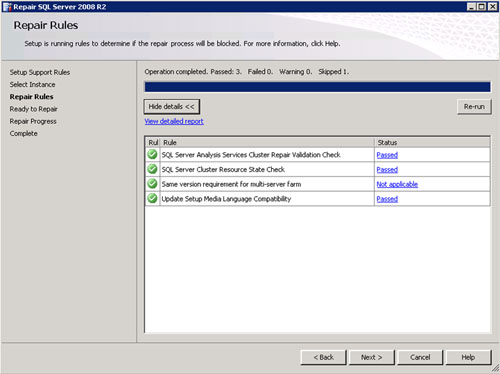Select the Ready to Repair step

coord(33,109)
